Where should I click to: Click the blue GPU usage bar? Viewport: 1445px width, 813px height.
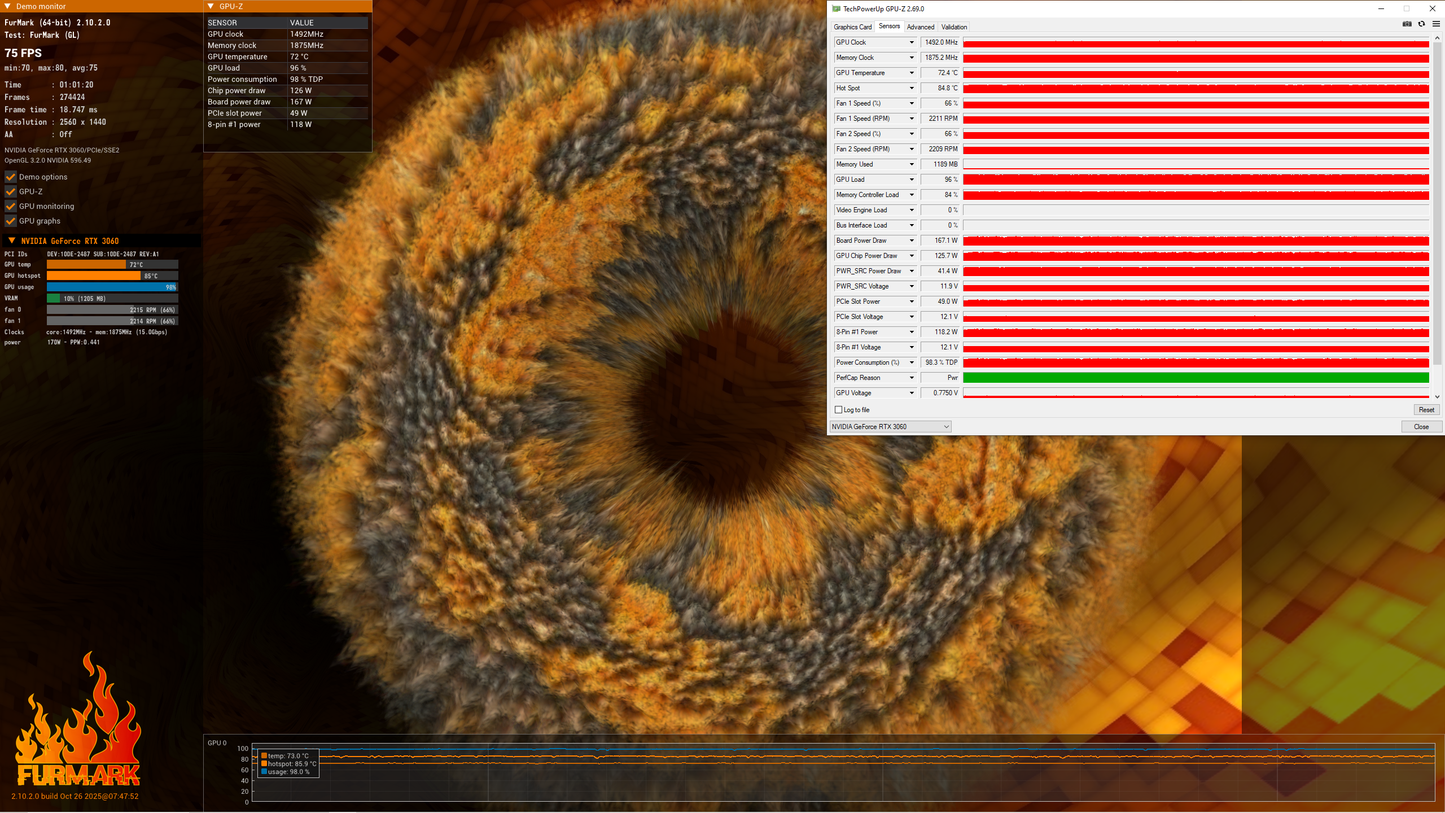[x=112, y=287]
